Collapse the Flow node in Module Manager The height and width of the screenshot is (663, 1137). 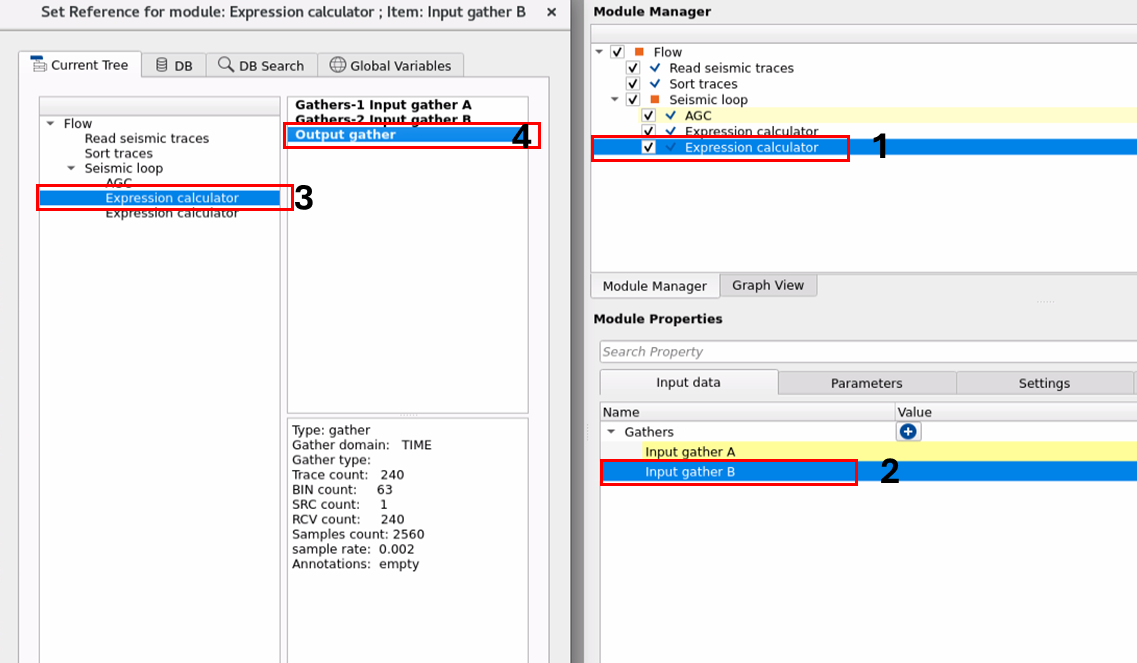[600, 52]
